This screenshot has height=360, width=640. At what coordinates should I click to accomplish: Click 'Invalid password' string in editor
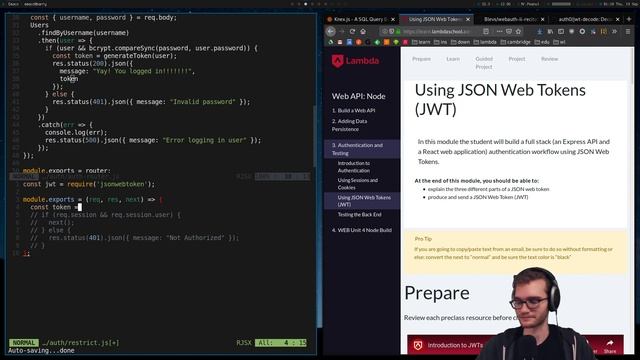[x=202, y=102]
